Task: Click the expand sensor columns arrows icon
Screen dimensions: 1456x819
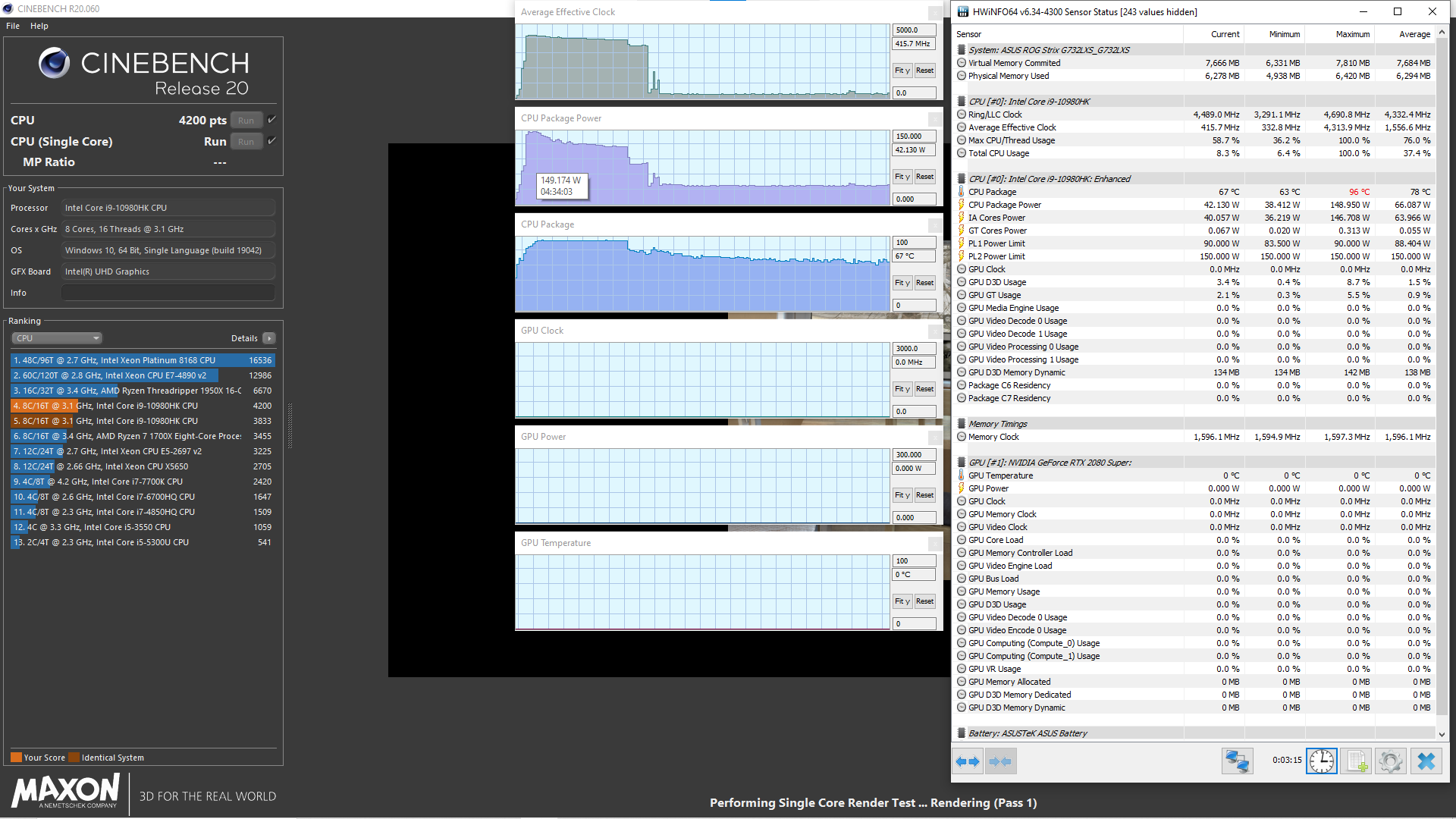Action: click(967, 761)
